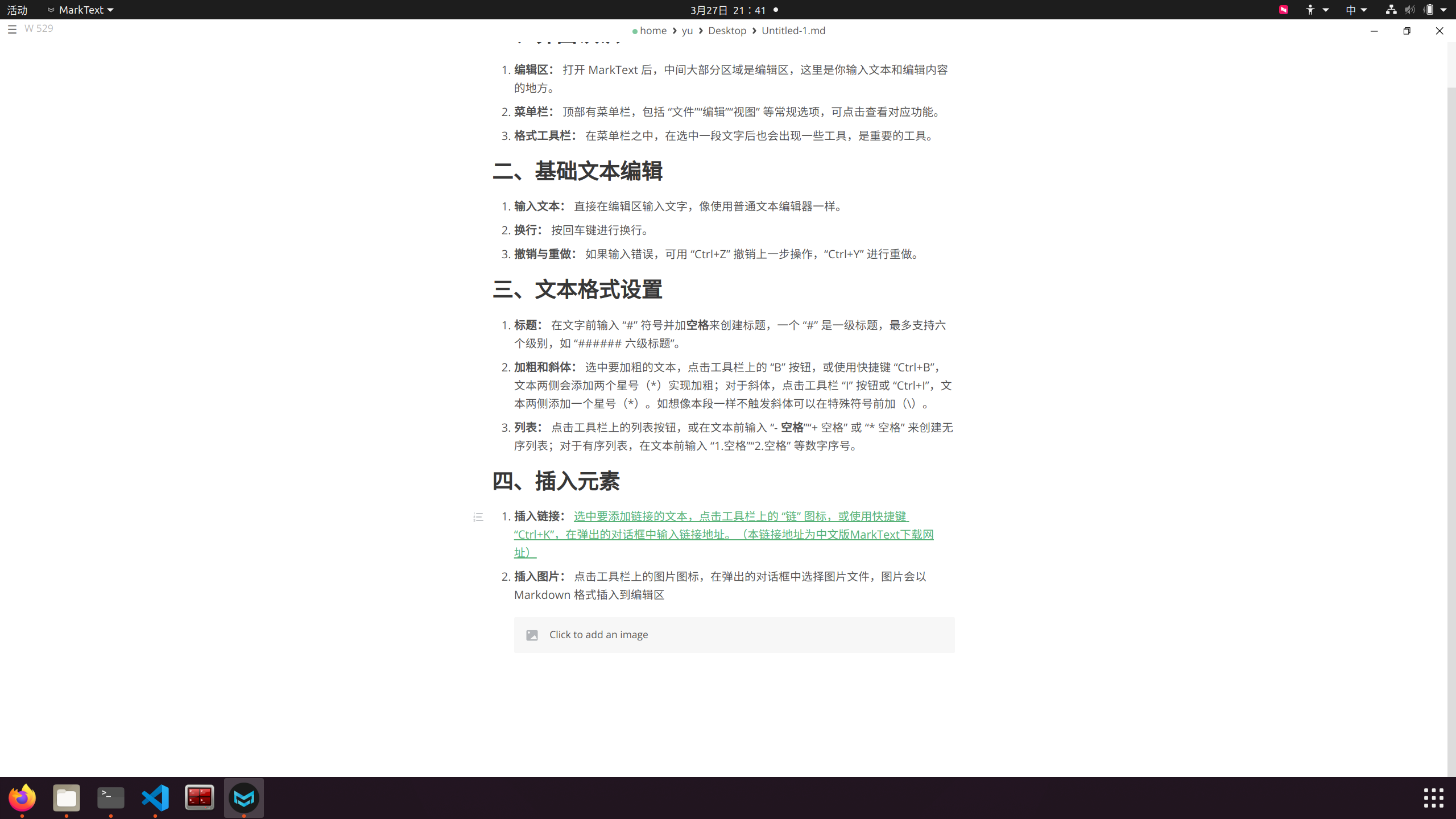Open the Files manager dock icon
Screen dimensions: 1456x819
pyautogui.click(x=67, y=797)
